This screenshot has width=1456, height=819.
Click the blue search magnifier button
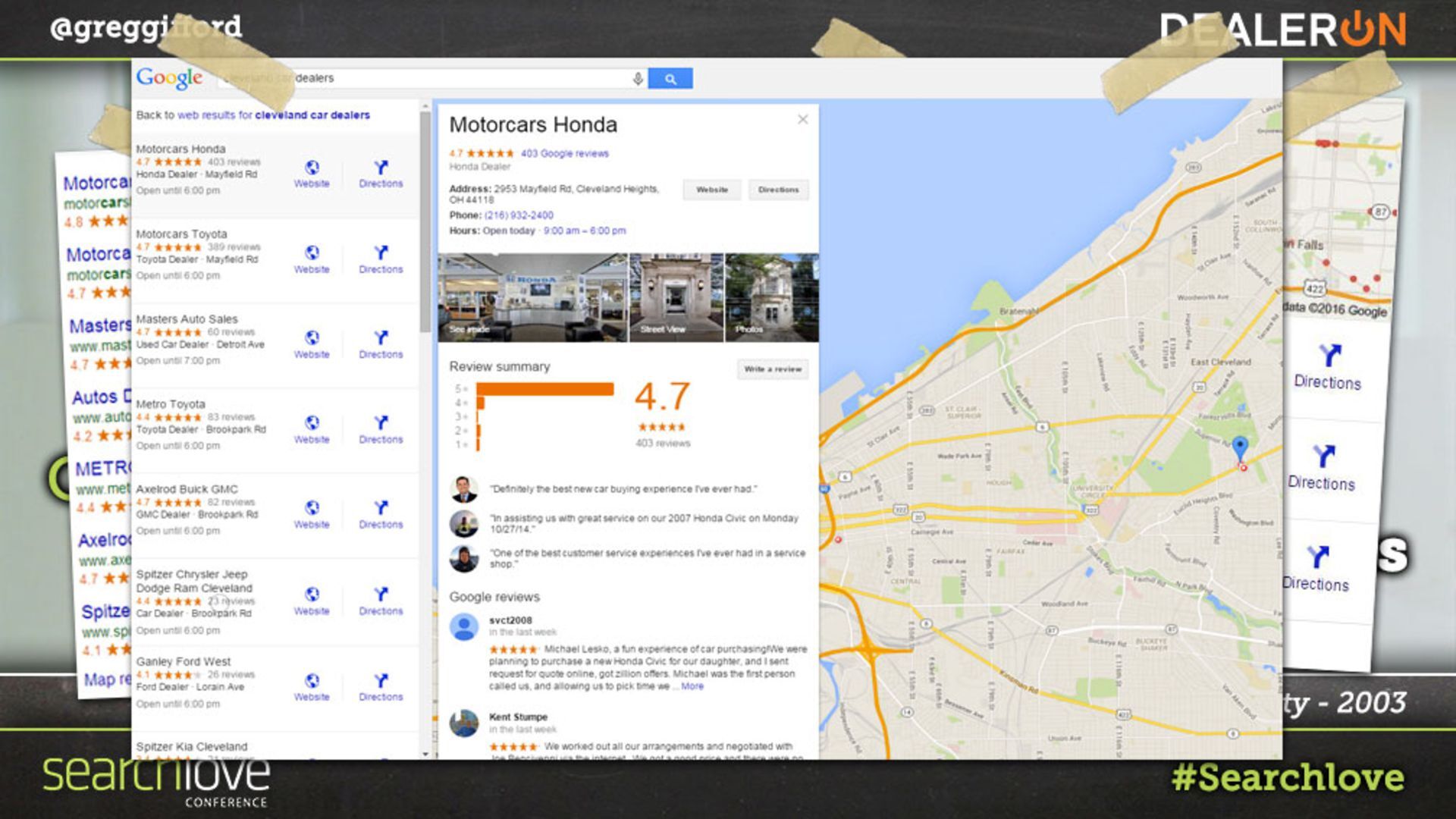670,78
